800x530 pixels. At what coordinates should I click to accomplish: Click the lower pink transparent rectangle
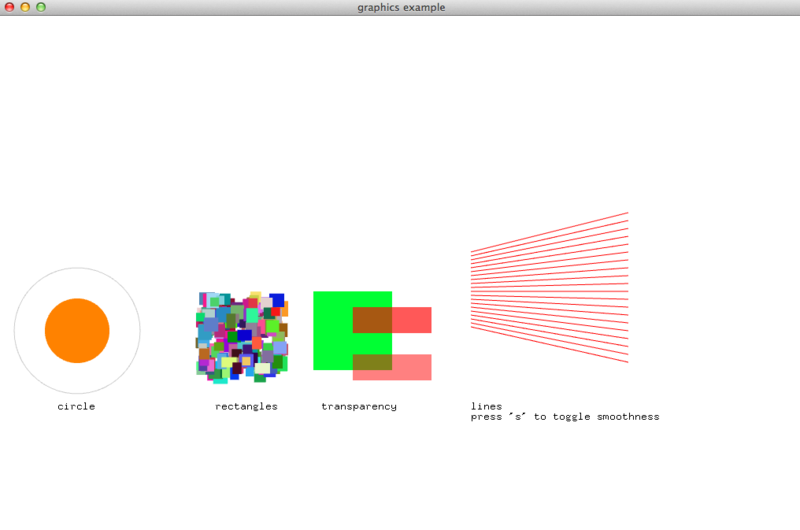[x=392, y=367]
